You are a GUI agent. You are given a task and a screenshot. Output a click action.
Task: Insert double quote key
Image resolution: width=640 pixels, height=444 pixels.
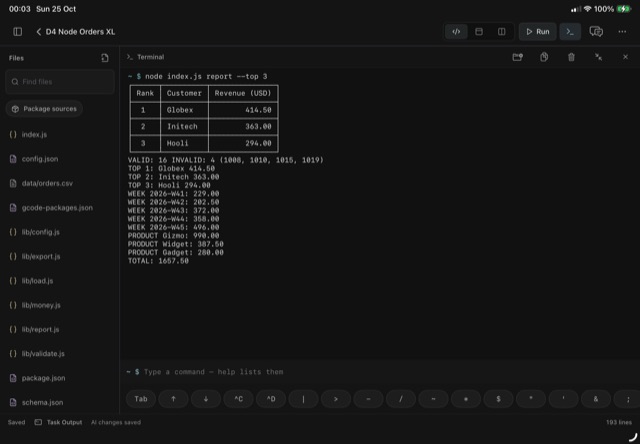coord(531,399)
